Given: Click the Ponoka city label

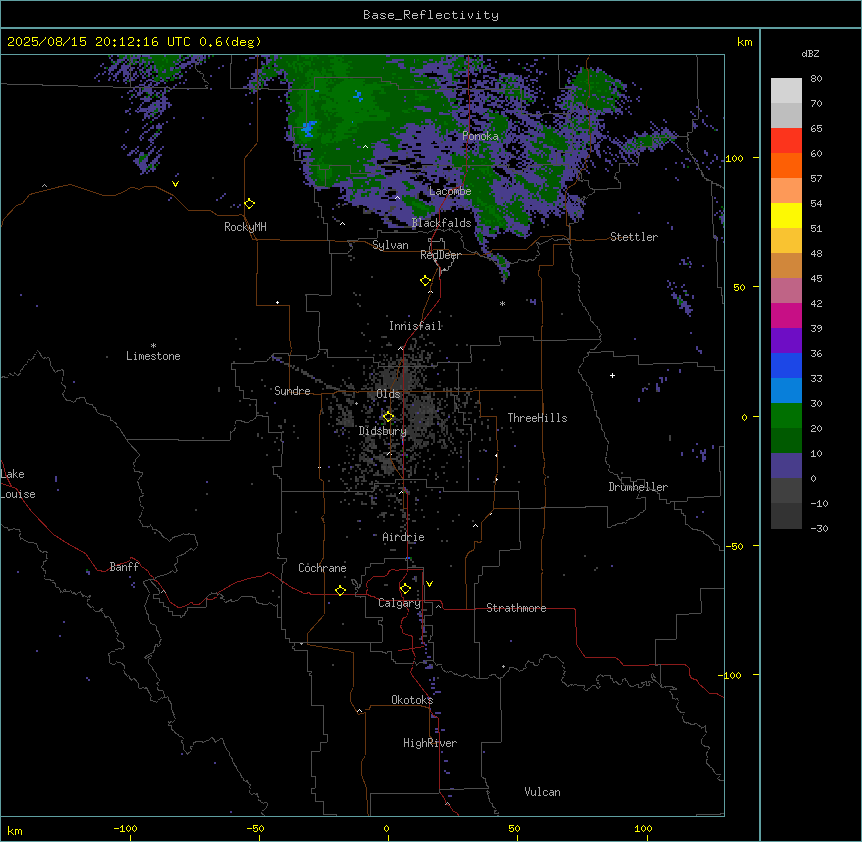Looking at the screenshot, I should (x=480, y=136).
